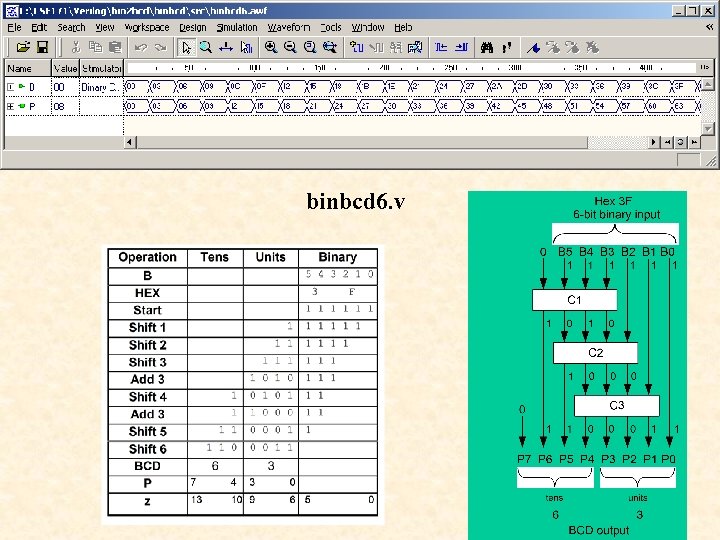Expand signal B in the waveform list
Screen dimensions: 720x540
pos(10,87)
